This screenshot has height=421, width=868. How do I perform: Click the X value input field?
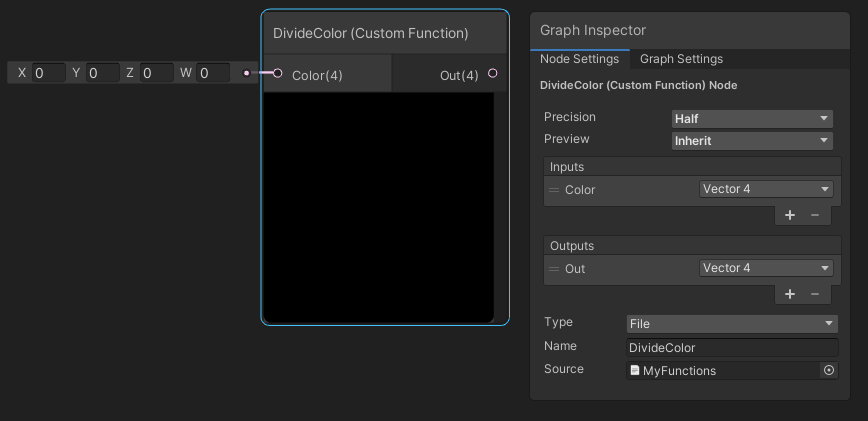49,73
